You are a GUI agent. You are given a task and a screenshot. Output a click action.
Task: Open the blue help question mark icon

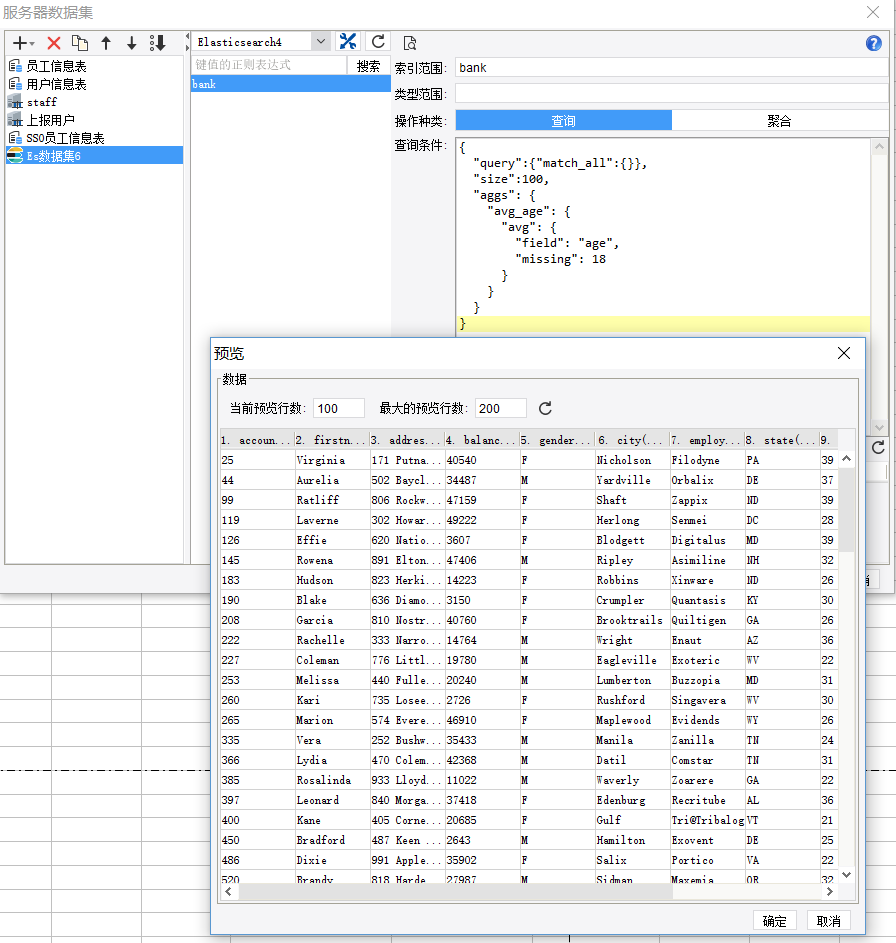tap(874, 43)
